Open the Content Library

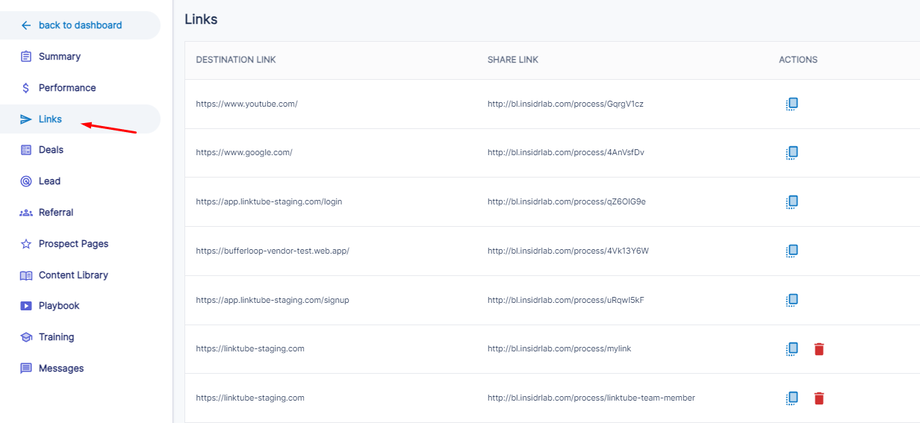tap(73, 275)
